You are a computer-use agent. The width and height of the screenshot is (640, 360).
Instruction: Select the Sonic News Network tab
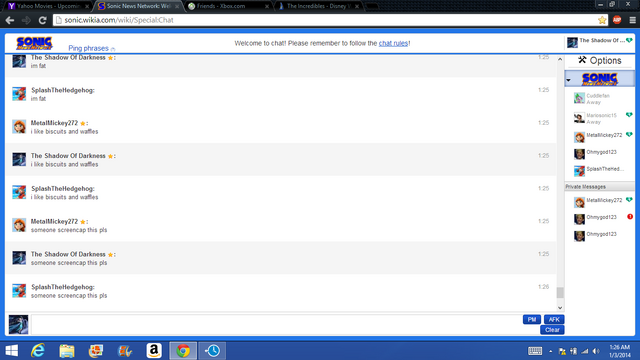(x=138, y=6)
